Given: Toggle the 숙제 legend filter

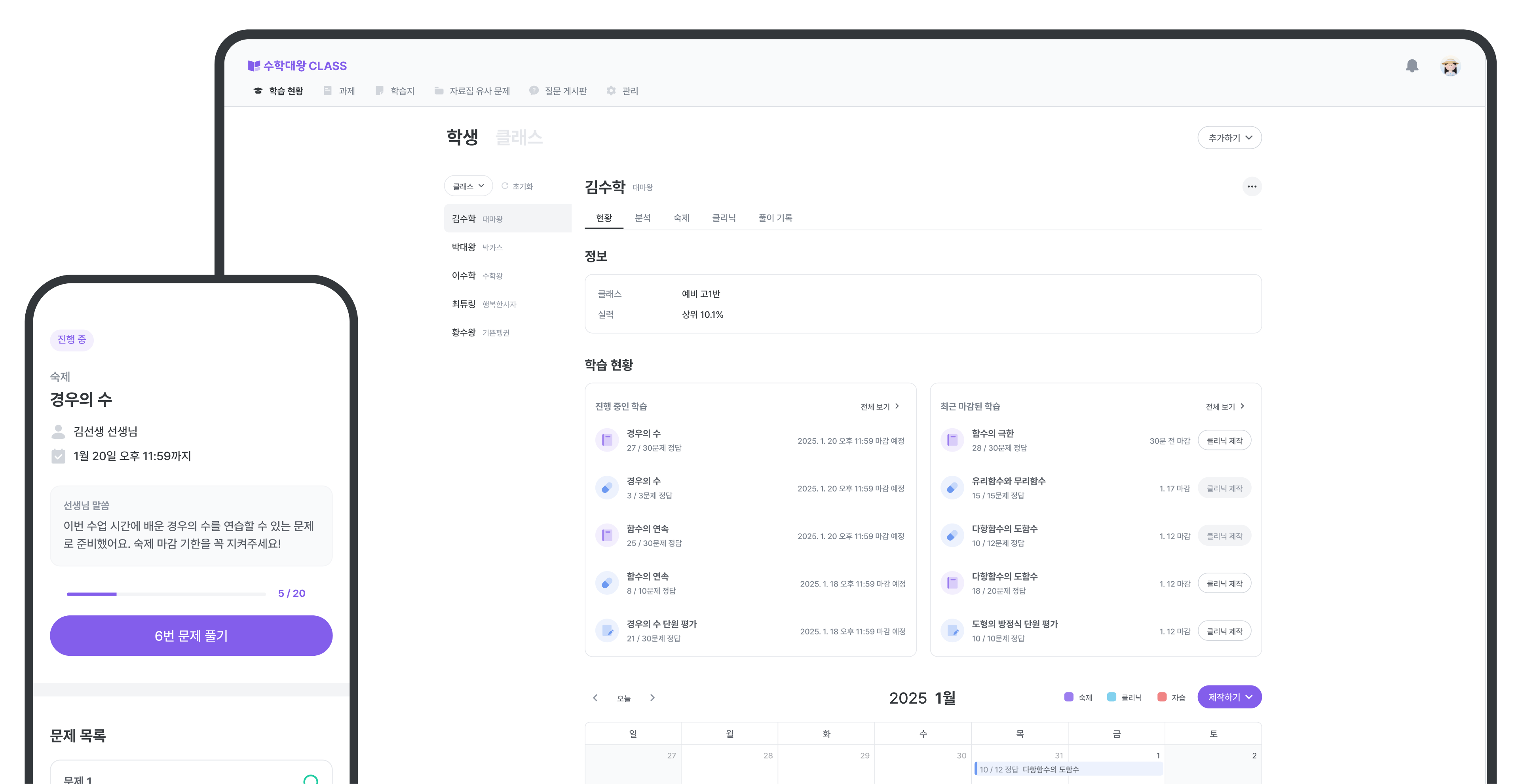Looking at the screenshot, I should click(x=1078, y=697).
